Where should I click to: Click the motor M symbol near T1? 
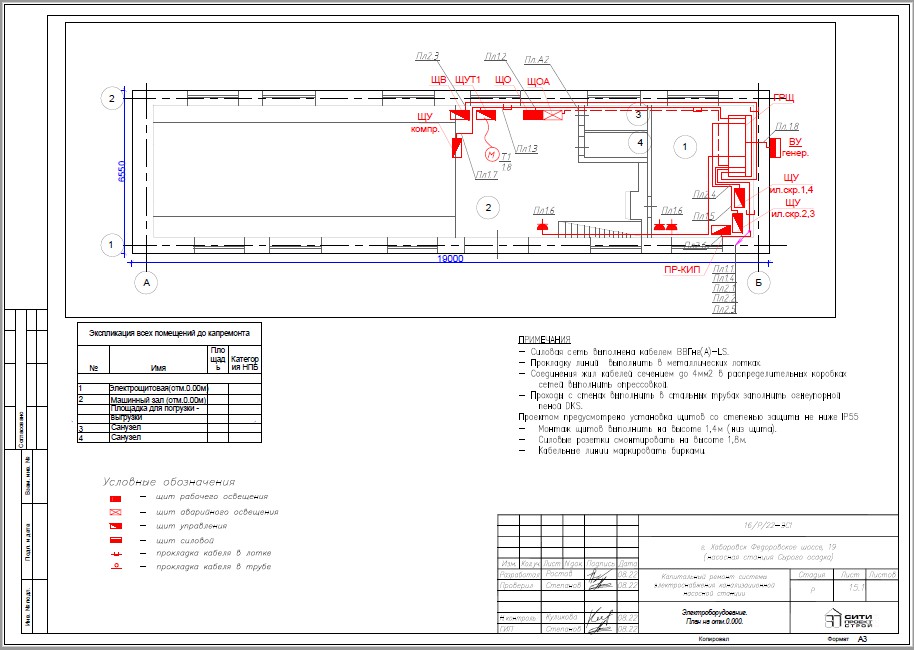tap(491, 154)
